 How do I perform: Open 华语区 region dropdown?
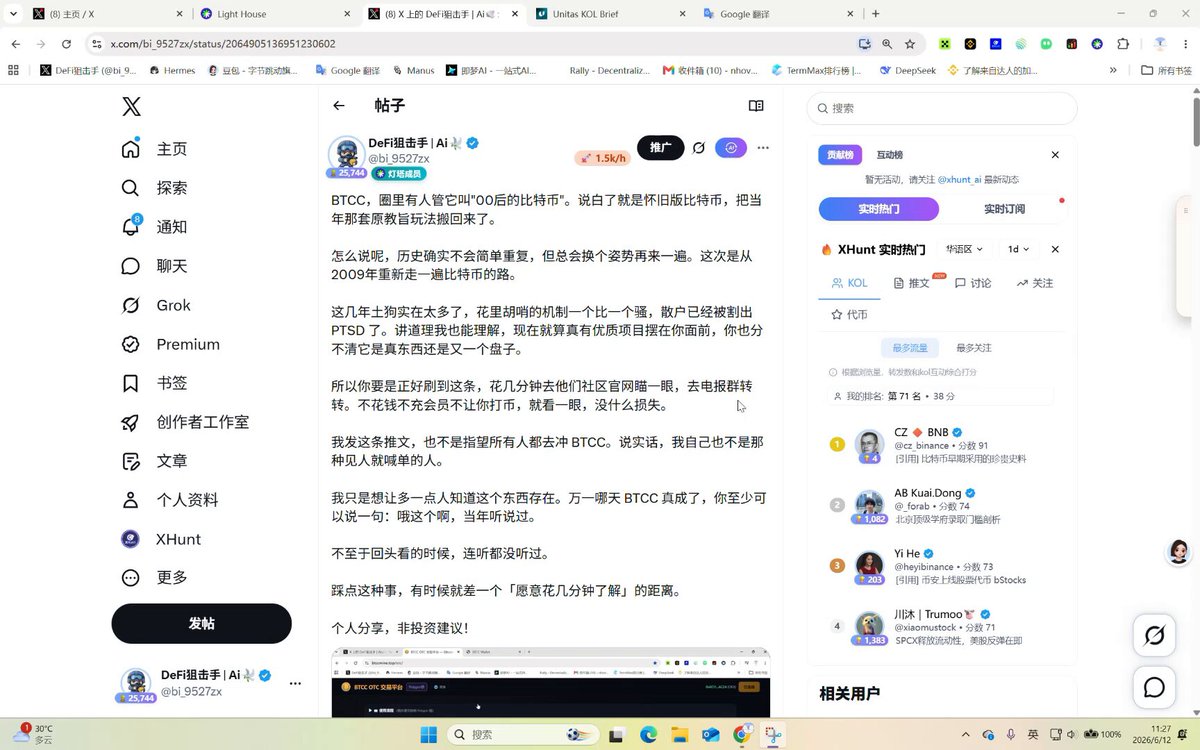[x=965, y=249]
